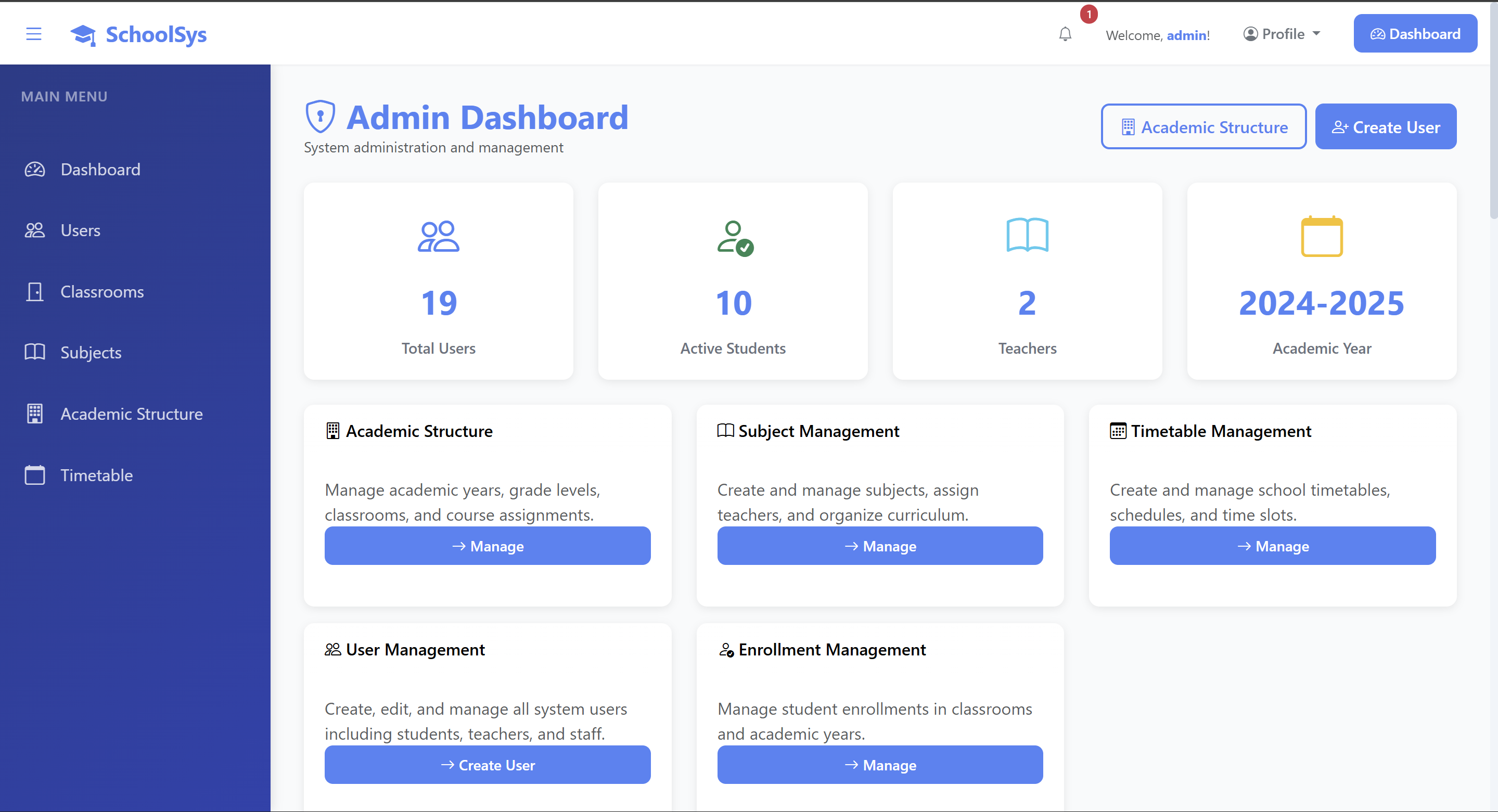Viewport: 1498px width, 812px height.
Task: Click Manage under Subject Management
Action: (x=879, y=546)
